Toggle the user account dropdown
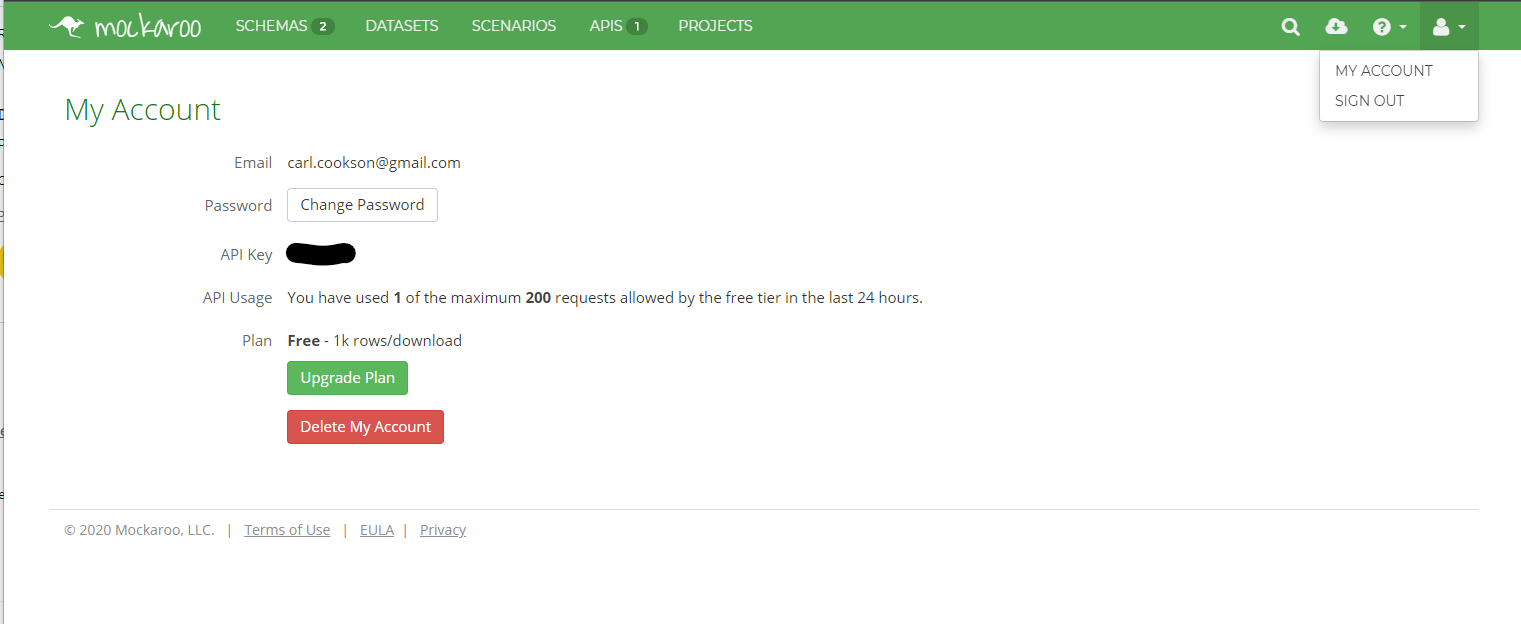1521x624 pixels. 1449,27
